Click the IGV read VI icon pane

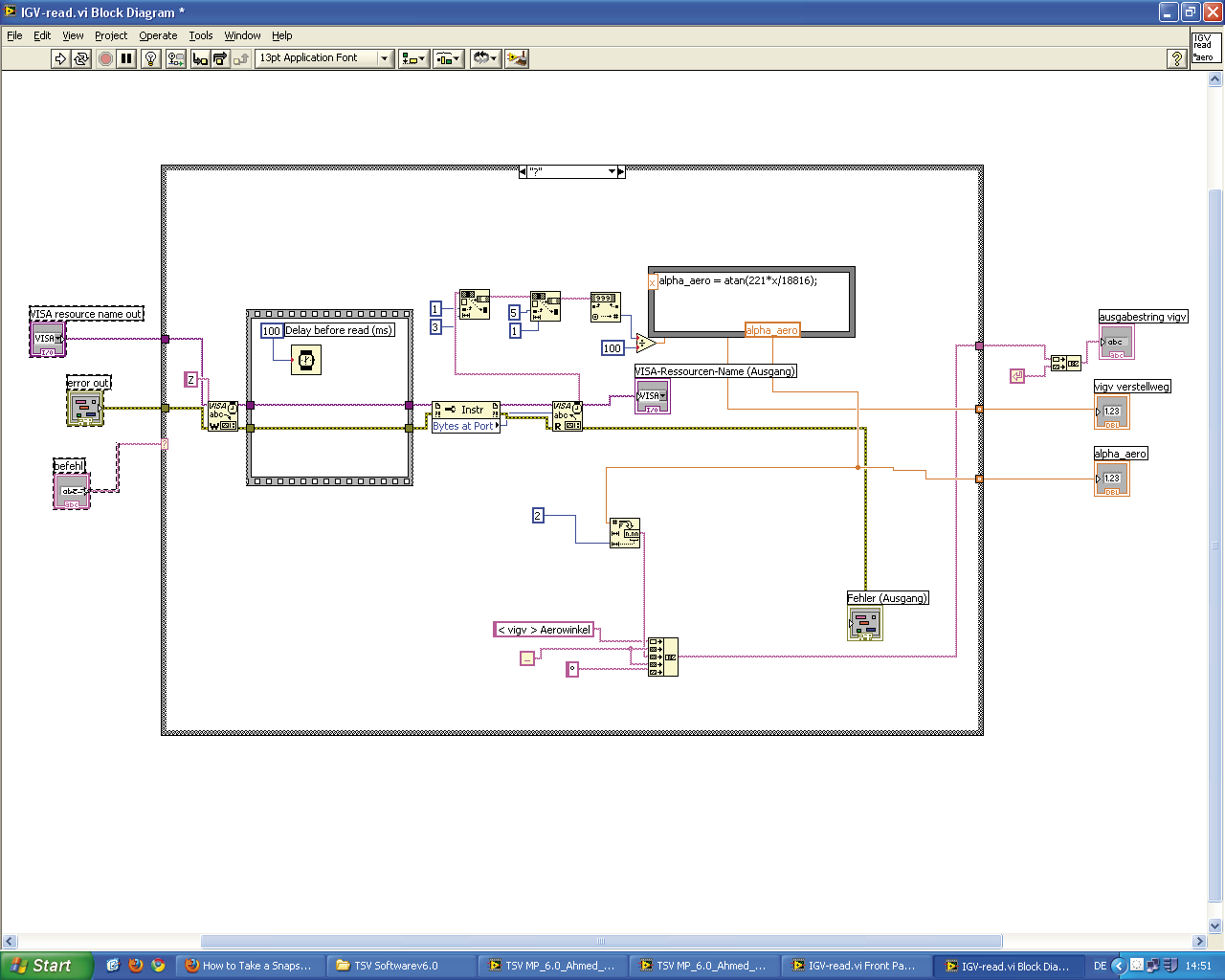(x=1206, y=48)
